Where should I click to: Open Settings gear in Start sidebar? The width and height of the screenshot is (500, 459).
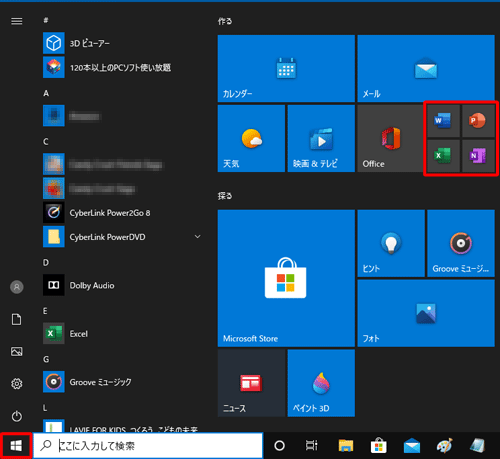tap(17, 384)
